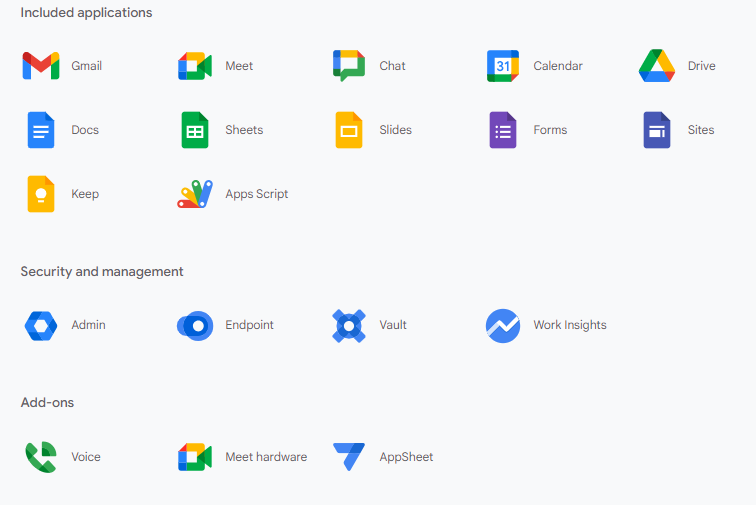
Task: Click the Included applications heading
Action: point(86,13)
